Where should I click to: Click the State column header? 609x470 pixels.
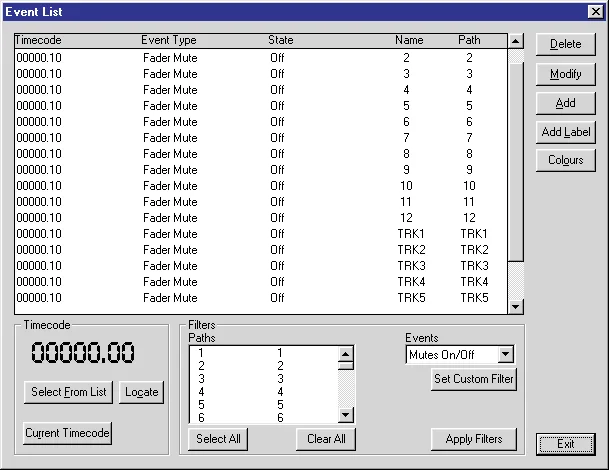(281, 40)
